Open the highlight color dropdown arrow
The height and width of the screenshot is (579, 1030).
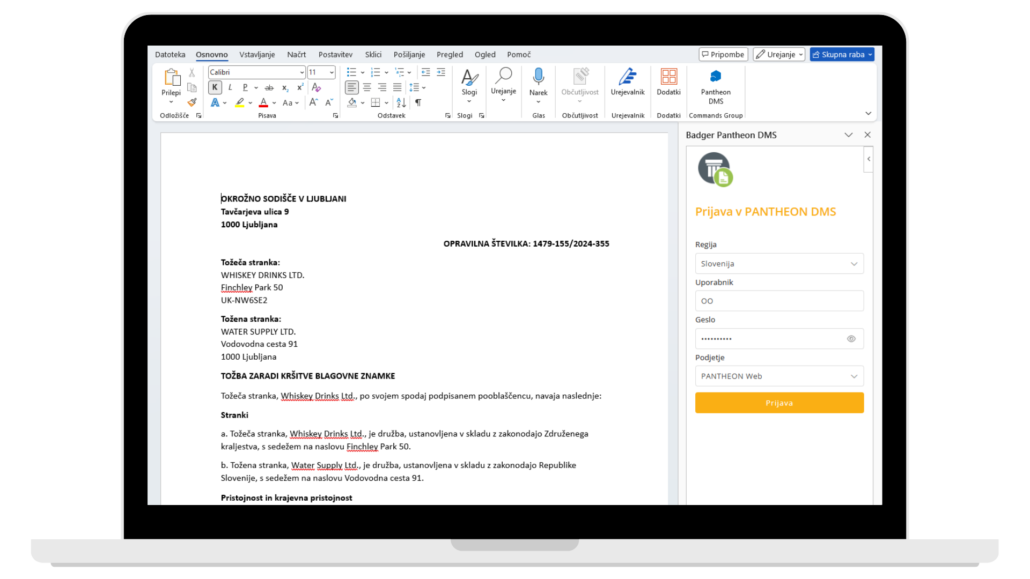[x=250, y=103]
